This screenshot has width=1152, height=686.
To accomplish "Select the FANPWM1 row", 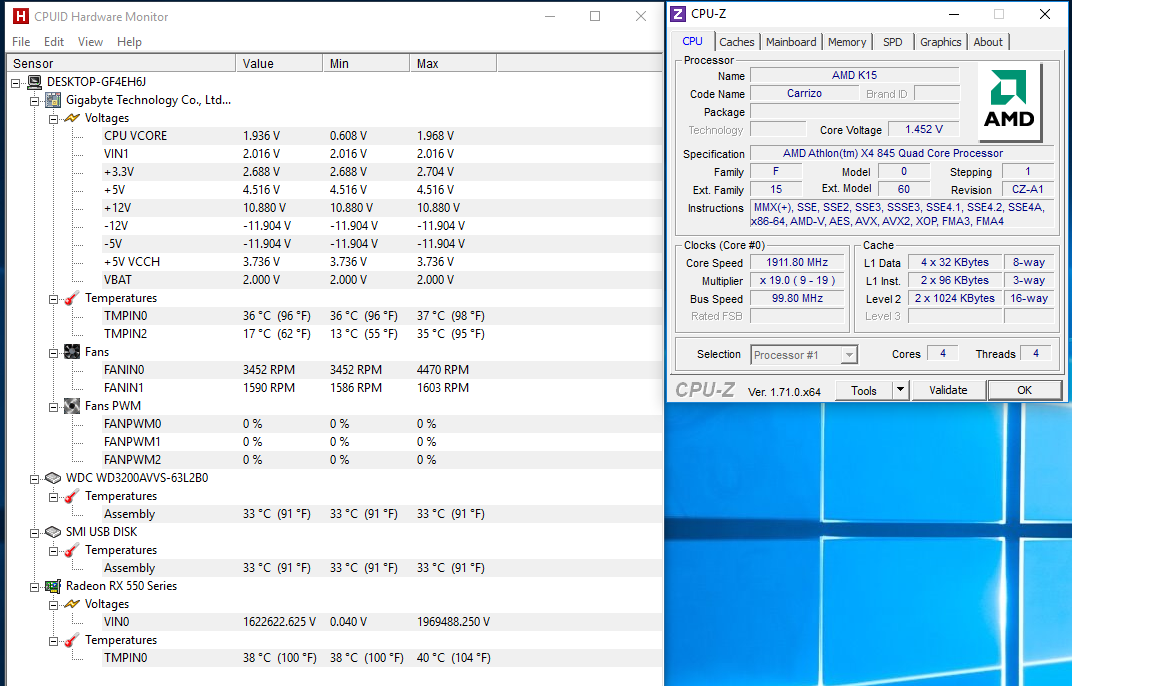I will [x=382, y=441].
